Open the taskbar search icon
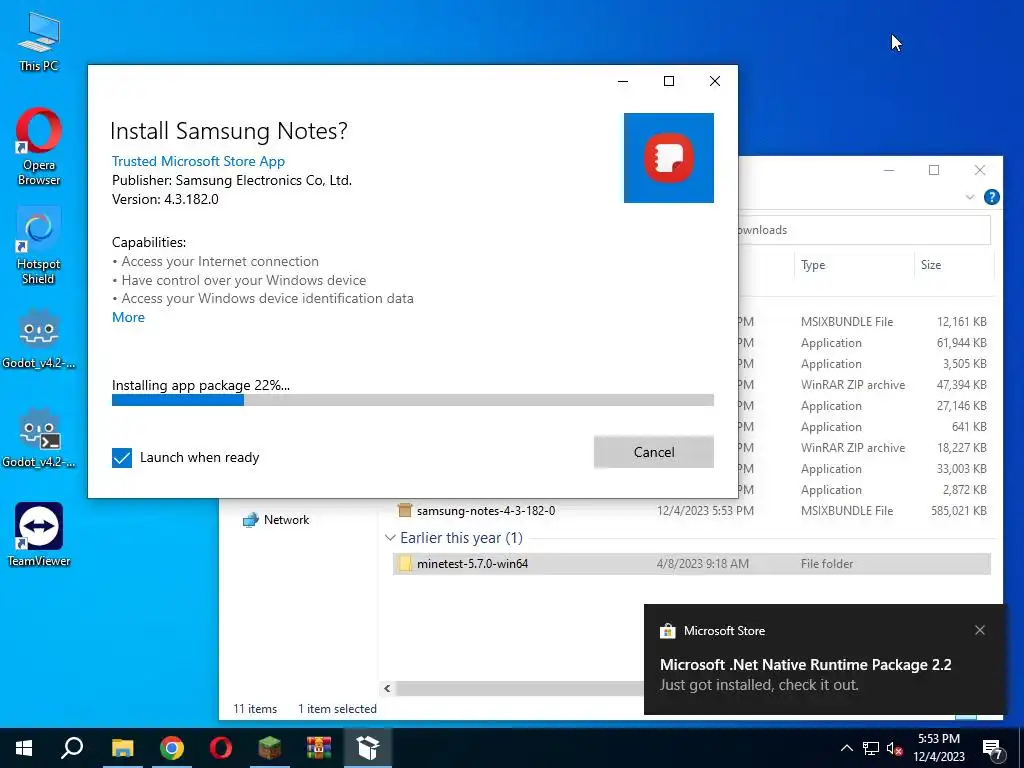This screenshot has width=1024, height=768. (x=72, y=748)
